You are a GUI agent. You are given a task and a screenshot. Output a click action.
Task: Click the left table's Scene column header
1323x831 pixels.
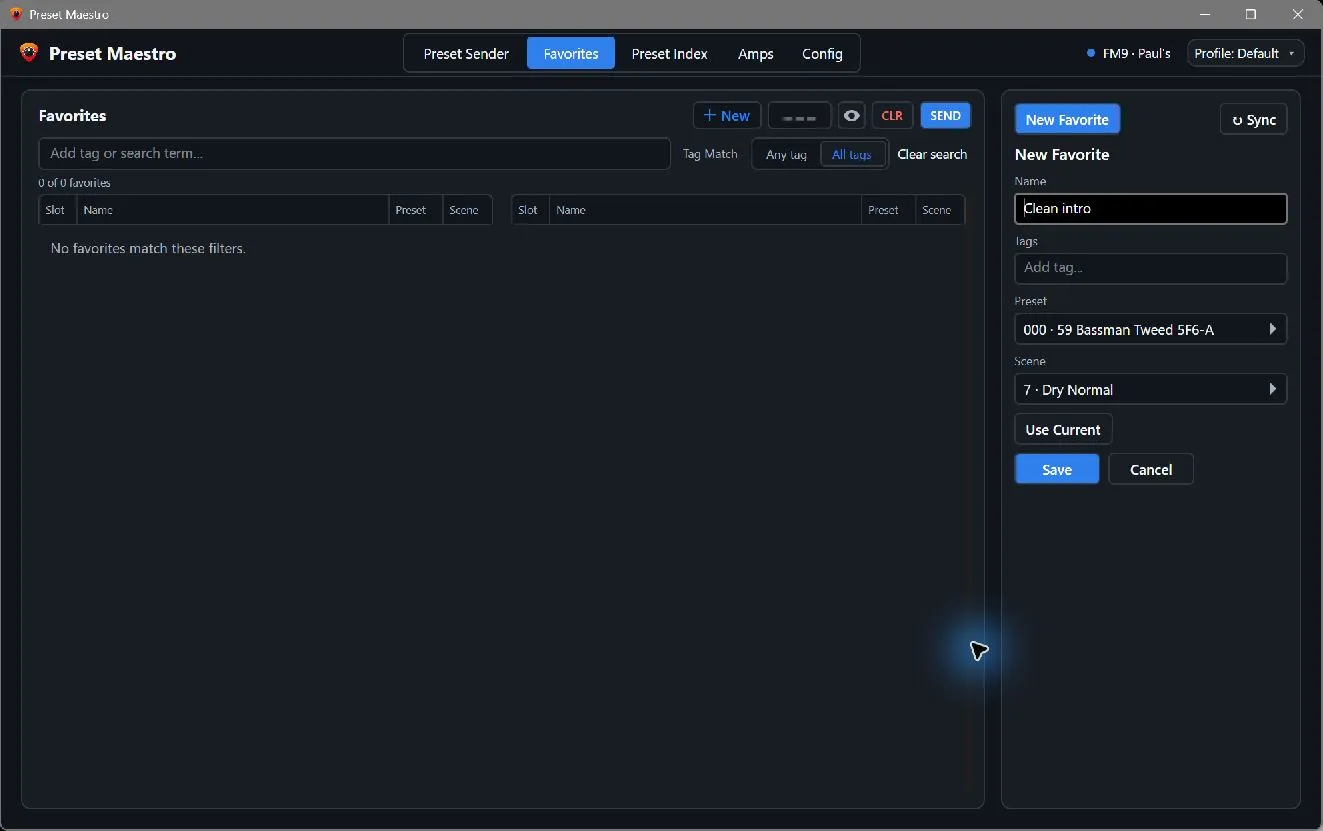pyautogui.click(x=466, y=210)
